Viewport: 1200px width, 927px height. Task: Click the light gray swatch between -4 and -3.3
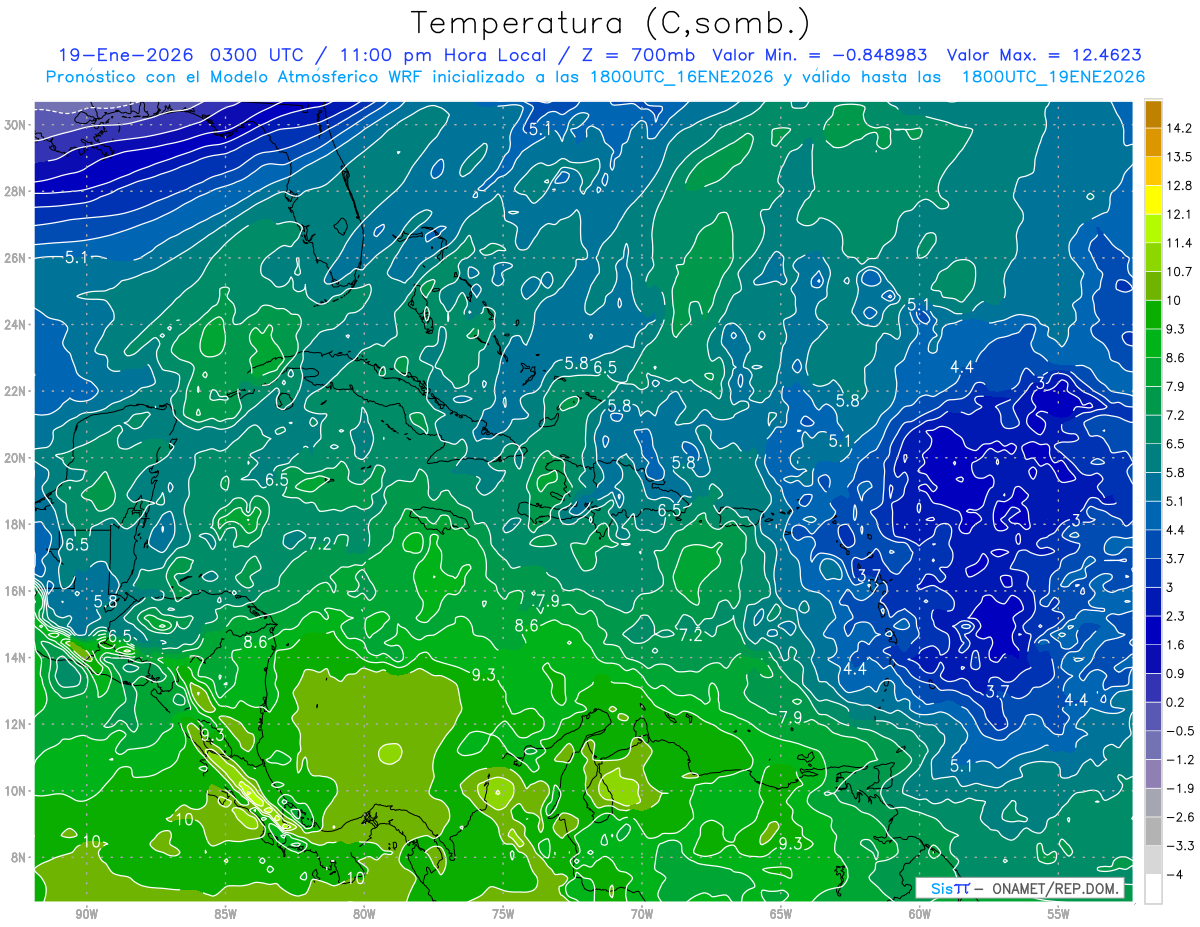(1153, 860)
